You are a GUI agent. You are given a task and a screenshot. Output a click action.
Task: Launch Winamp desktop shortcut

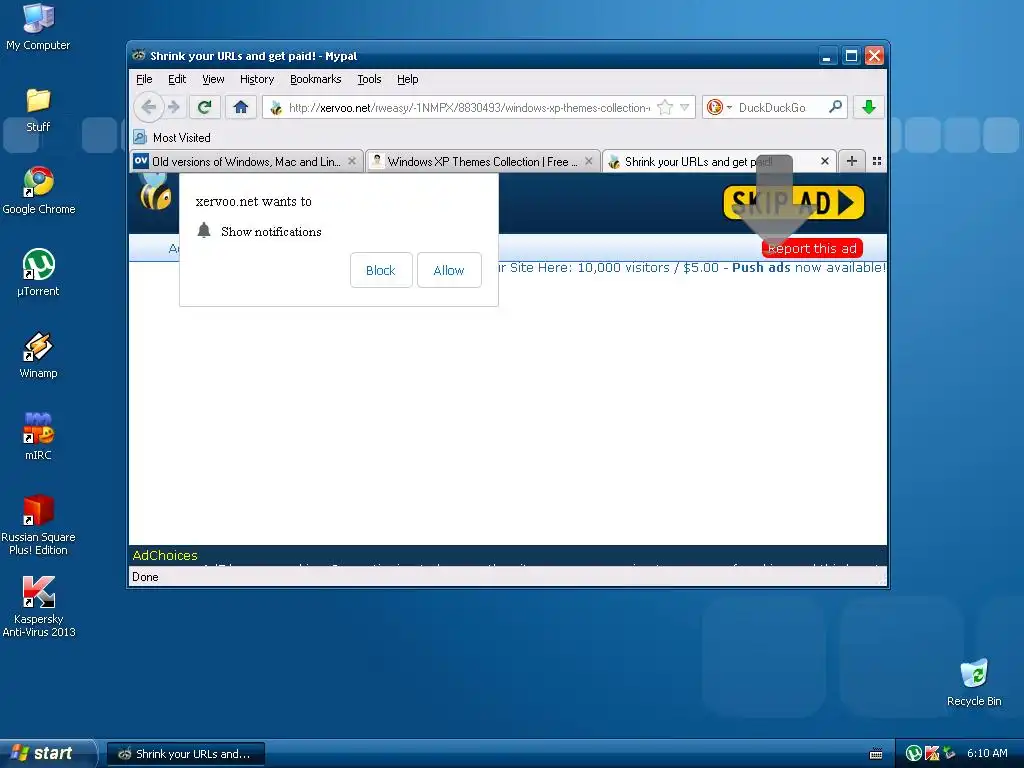(38, 355)
